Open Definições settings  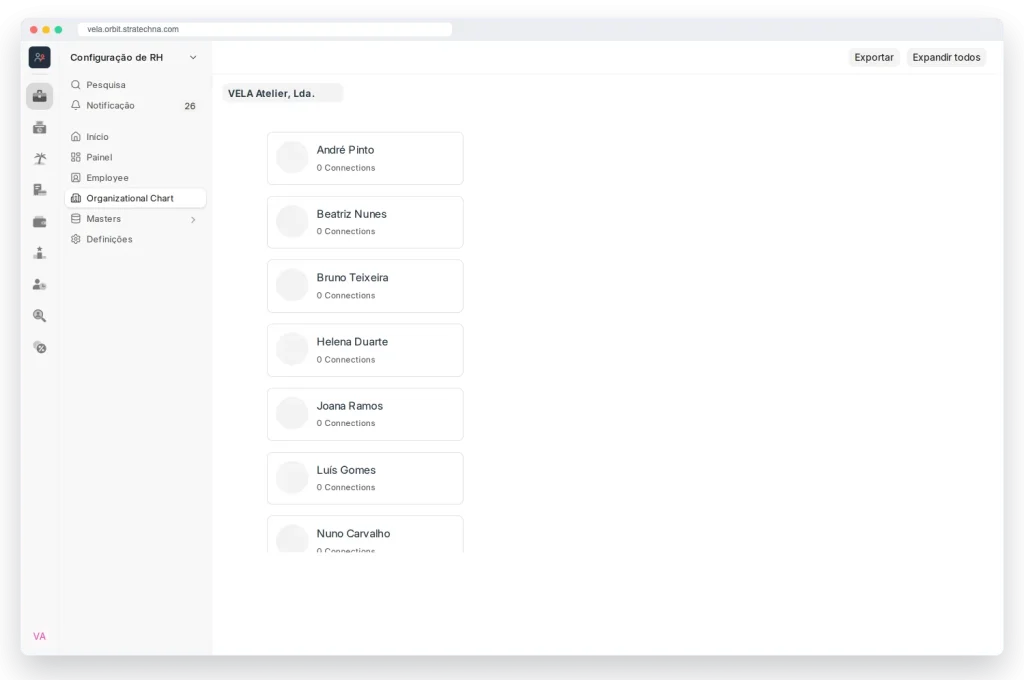point(135,239)
